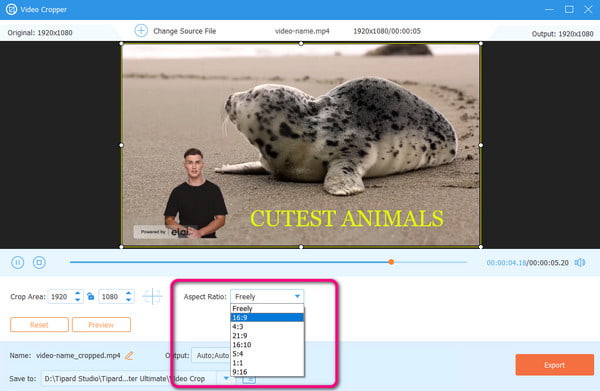The image size is (600, 391).
Task: Click Change Source File link
Action: tap(184, 31)
